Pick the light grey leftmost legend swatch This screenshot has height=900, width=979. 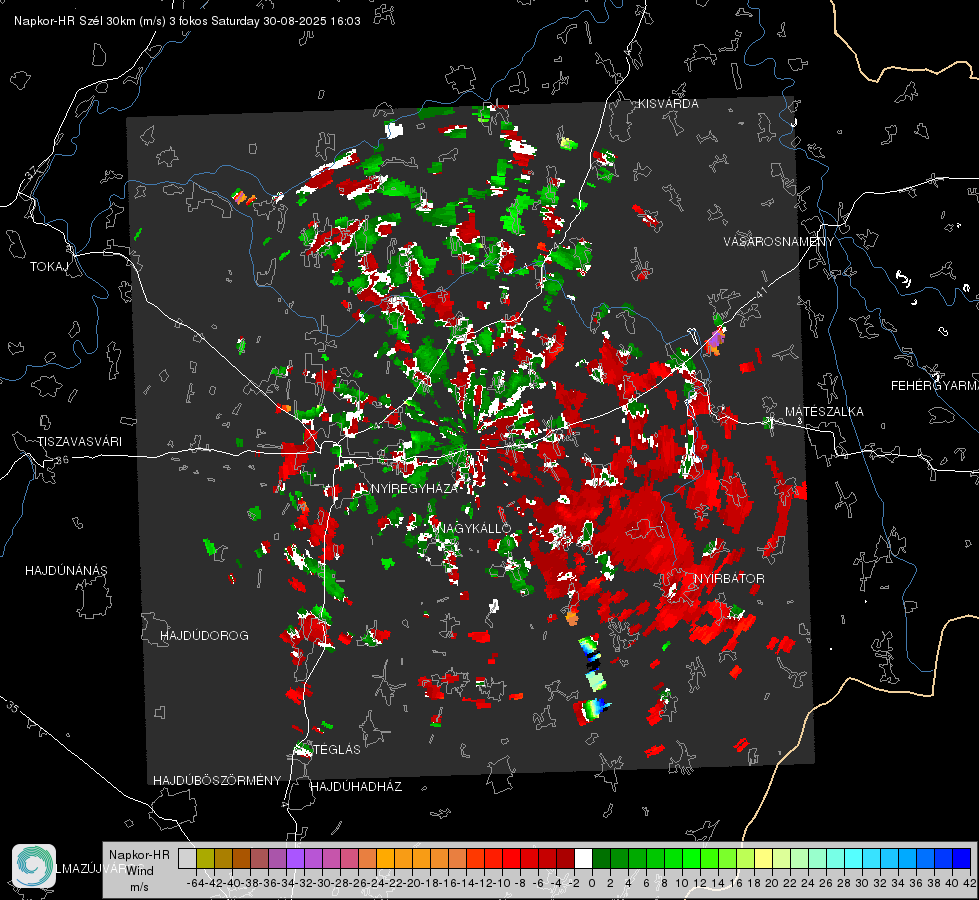click(187, 859)
